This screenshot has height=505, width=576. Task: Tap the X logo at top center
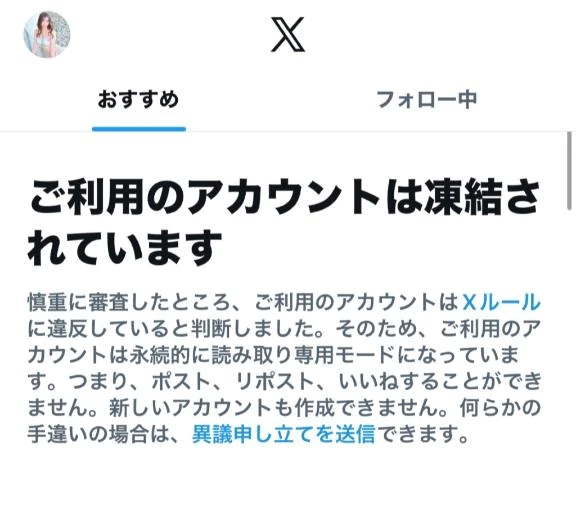(x=288, y=34)
